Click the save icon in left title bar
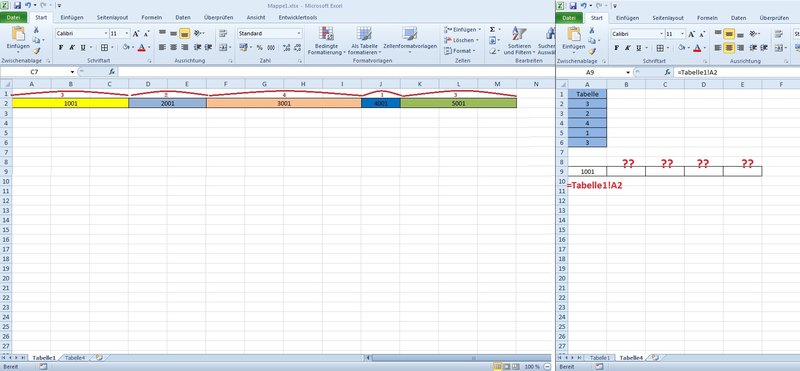 17,5
